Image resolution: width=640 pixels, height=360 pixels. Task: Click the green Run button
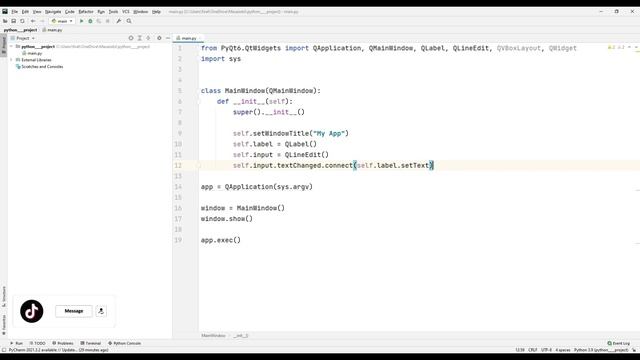(81, 21)
